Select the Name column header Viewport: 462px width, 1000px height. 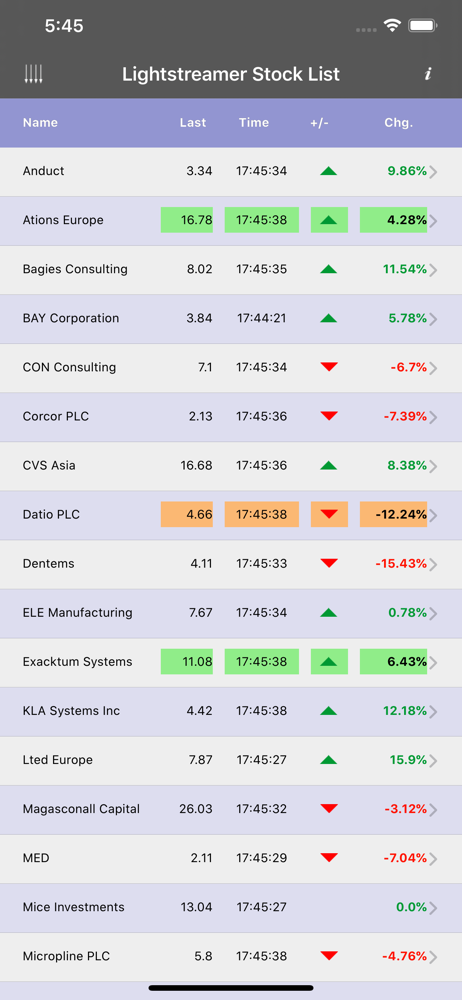point(40,122)
